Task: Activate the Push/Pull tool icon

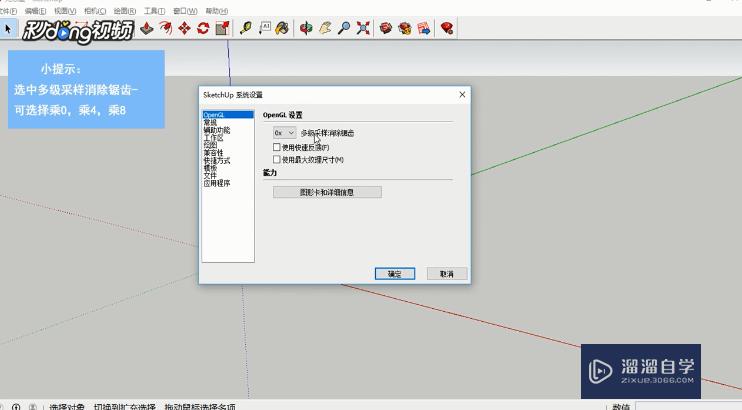Action: 147,28
